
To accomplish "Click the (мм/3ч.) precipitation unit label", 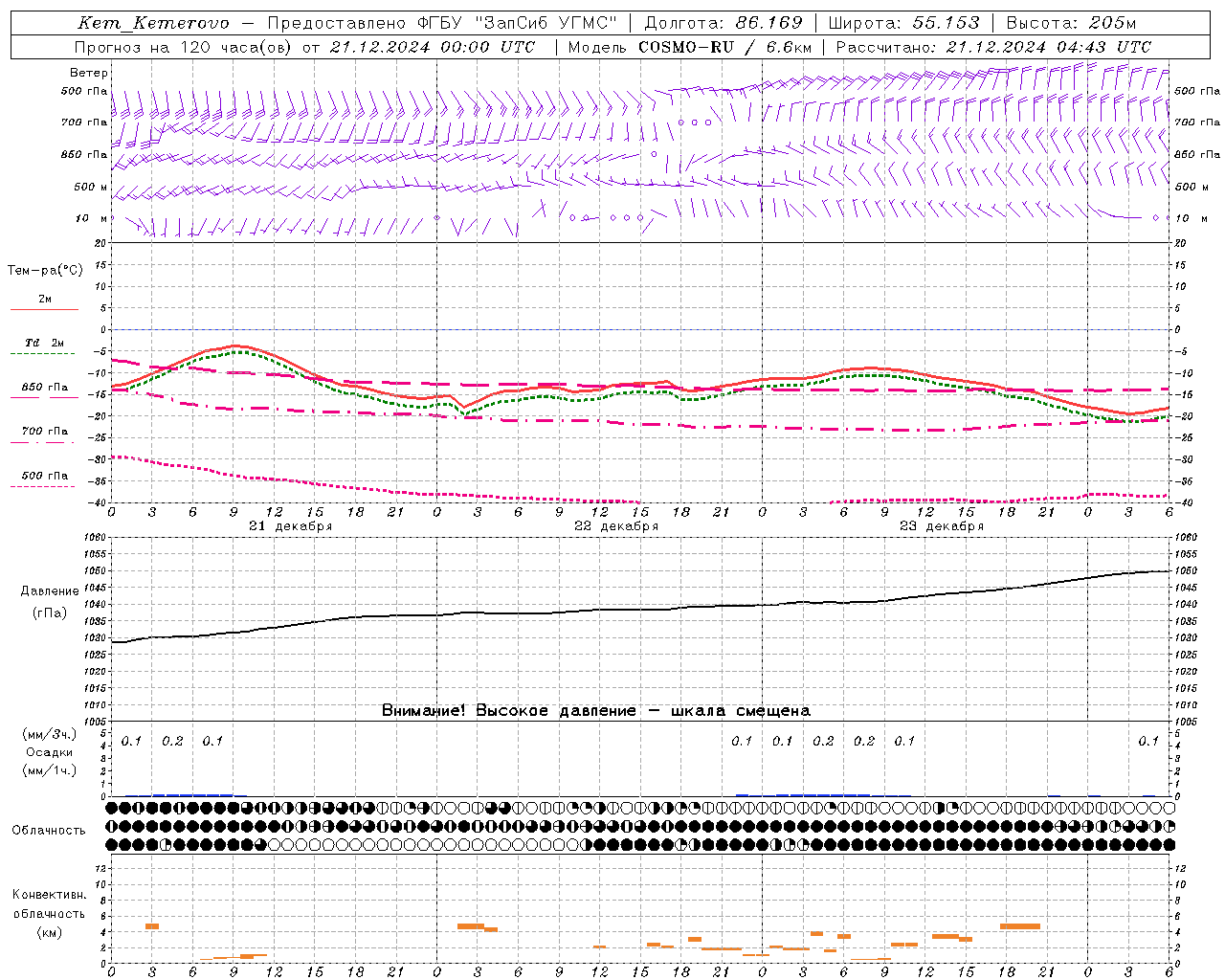I will 50,734.
